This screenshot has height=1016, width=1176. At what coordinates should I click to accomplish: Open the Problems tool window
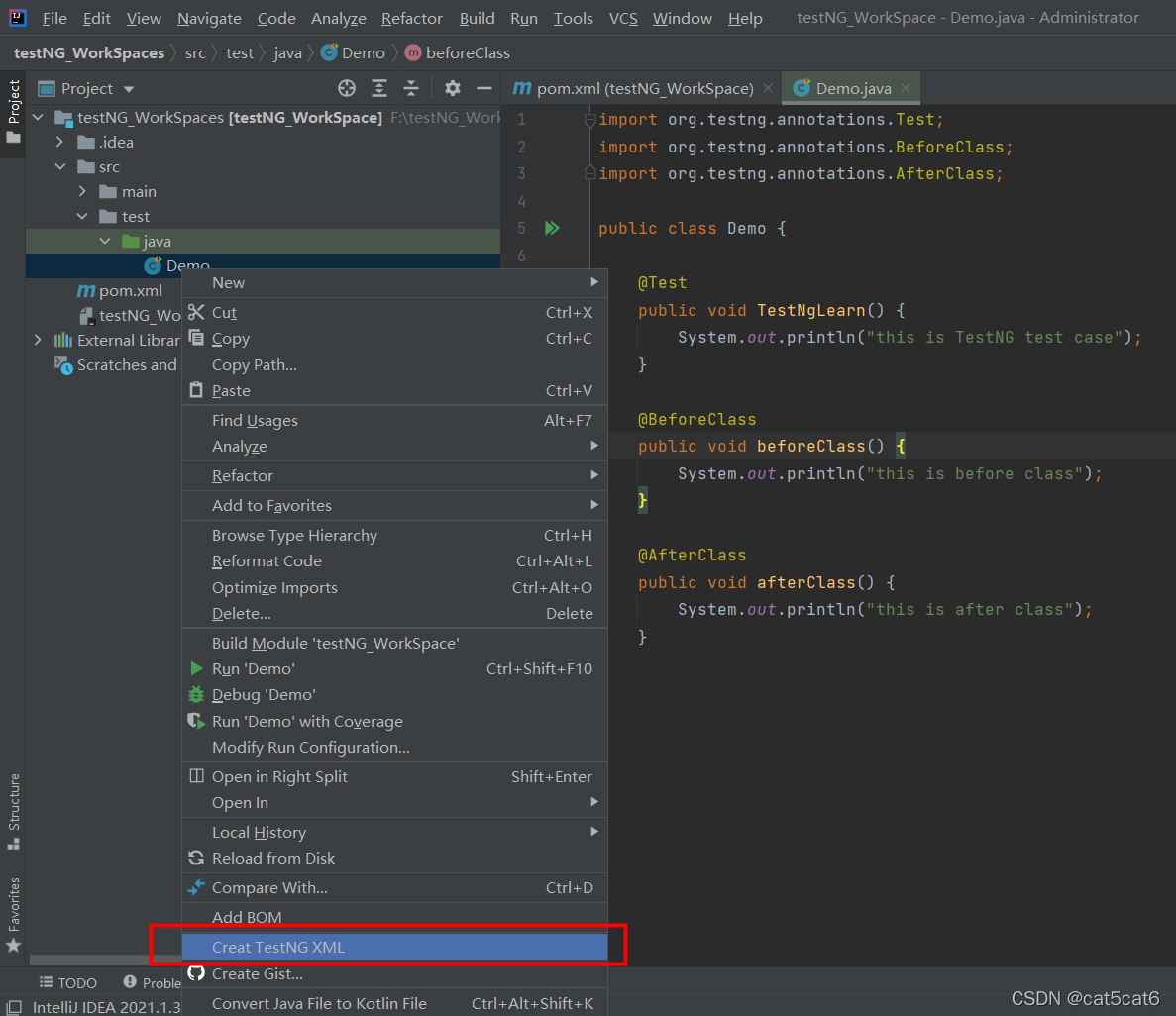(x=153, y=982)
